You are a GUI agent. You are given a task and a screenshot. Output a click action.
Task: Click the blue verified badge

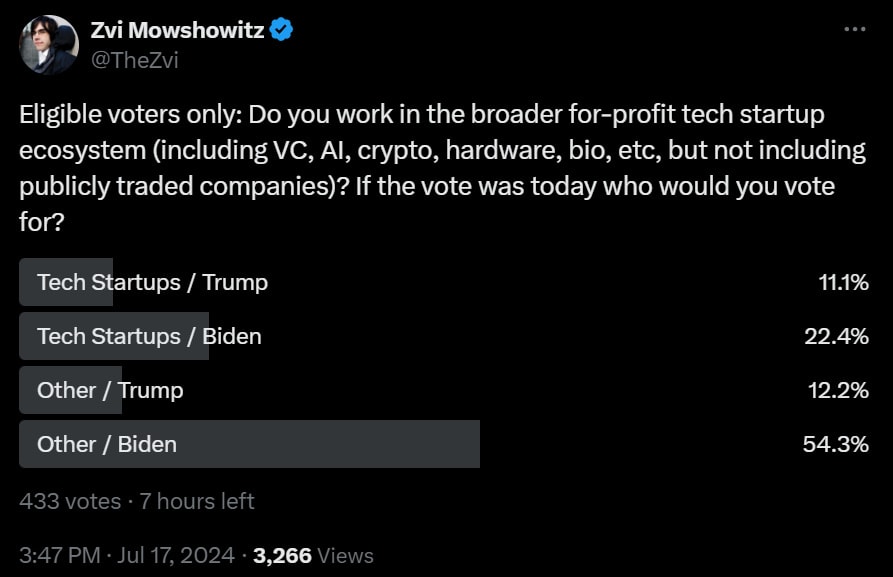[x=281, y=30]
